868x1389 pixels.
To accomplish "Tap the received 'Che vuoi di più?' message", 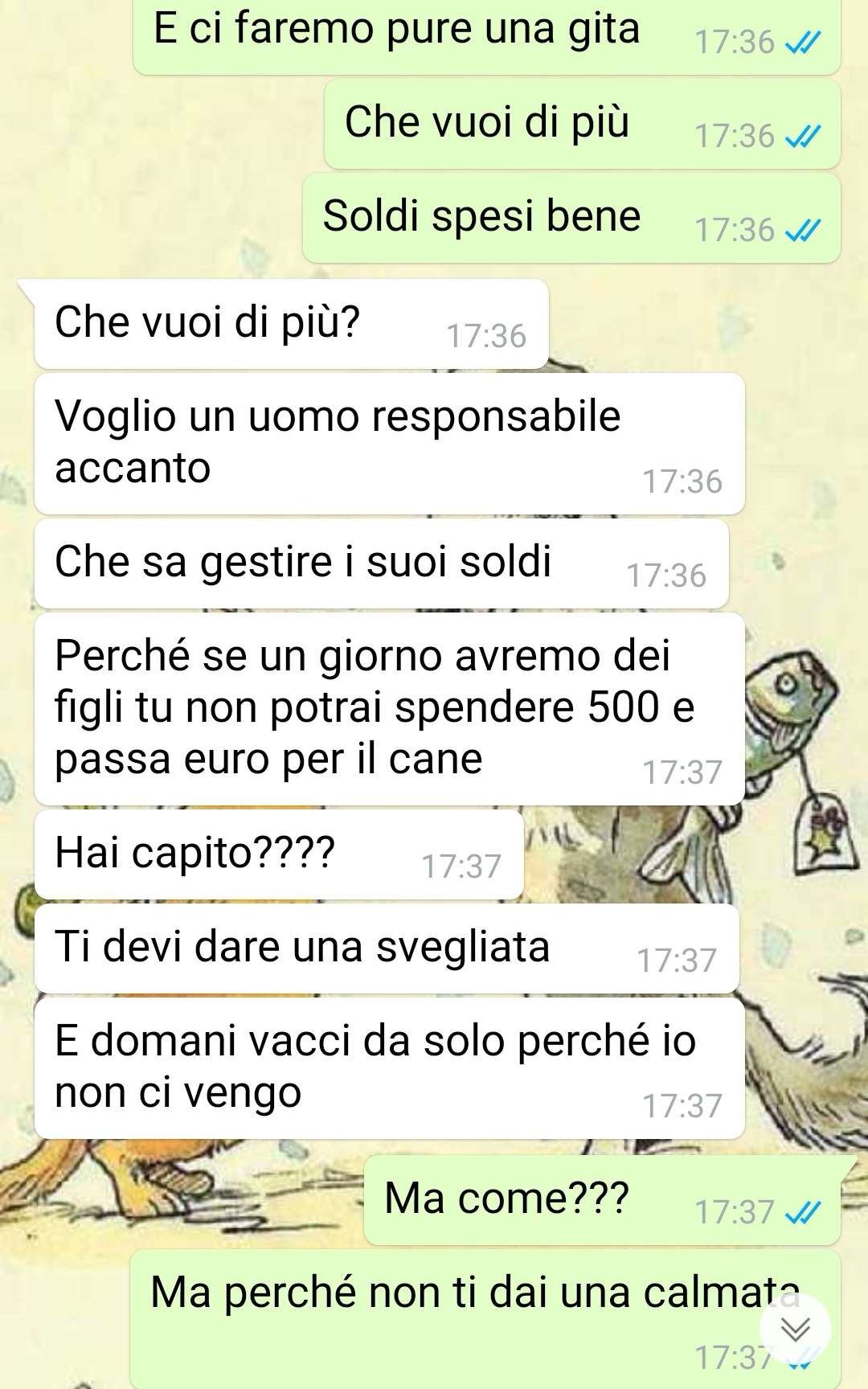I will coord(292,324).
